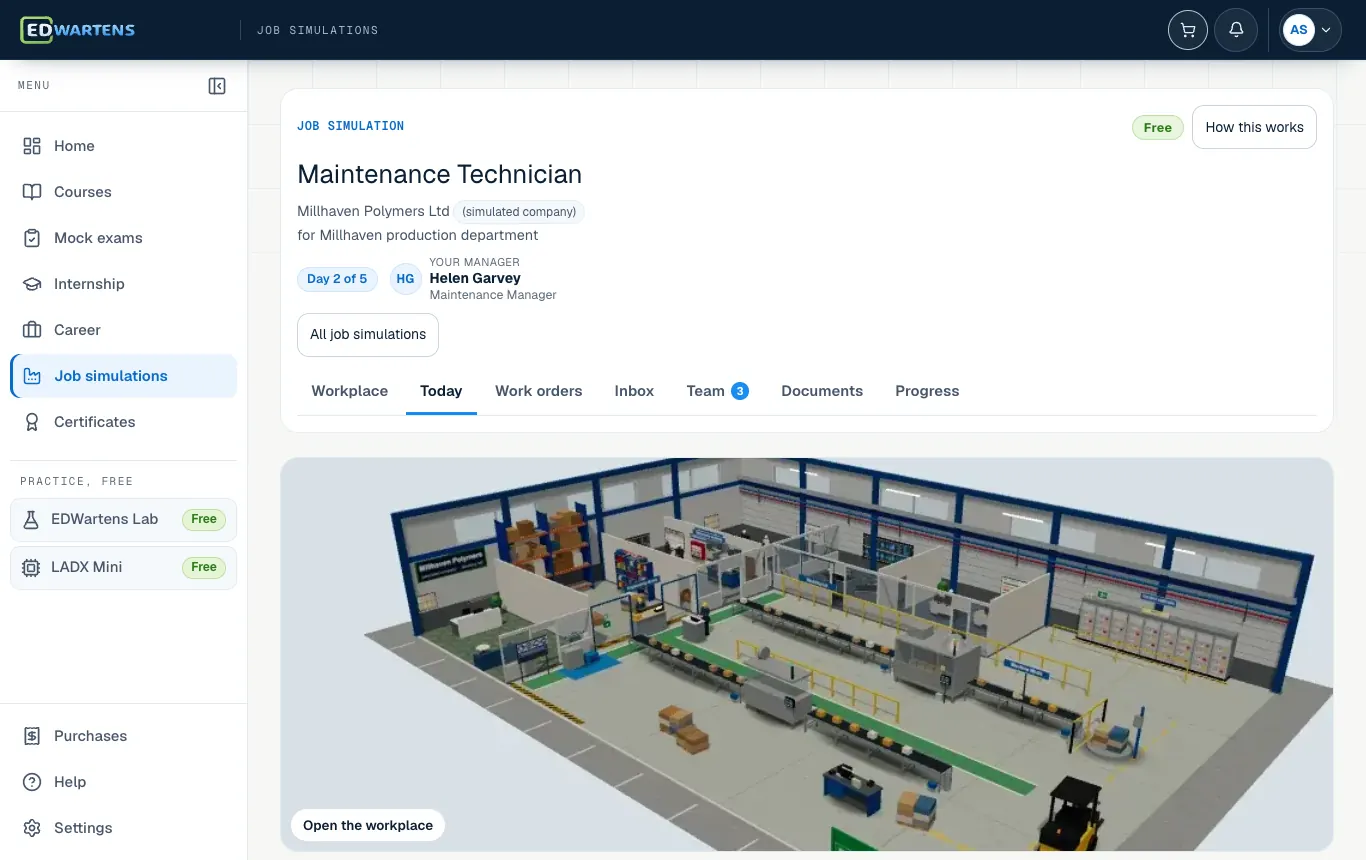1366x860 pixels.
Task: Open the Team tab label
Action: coord(705,391)
